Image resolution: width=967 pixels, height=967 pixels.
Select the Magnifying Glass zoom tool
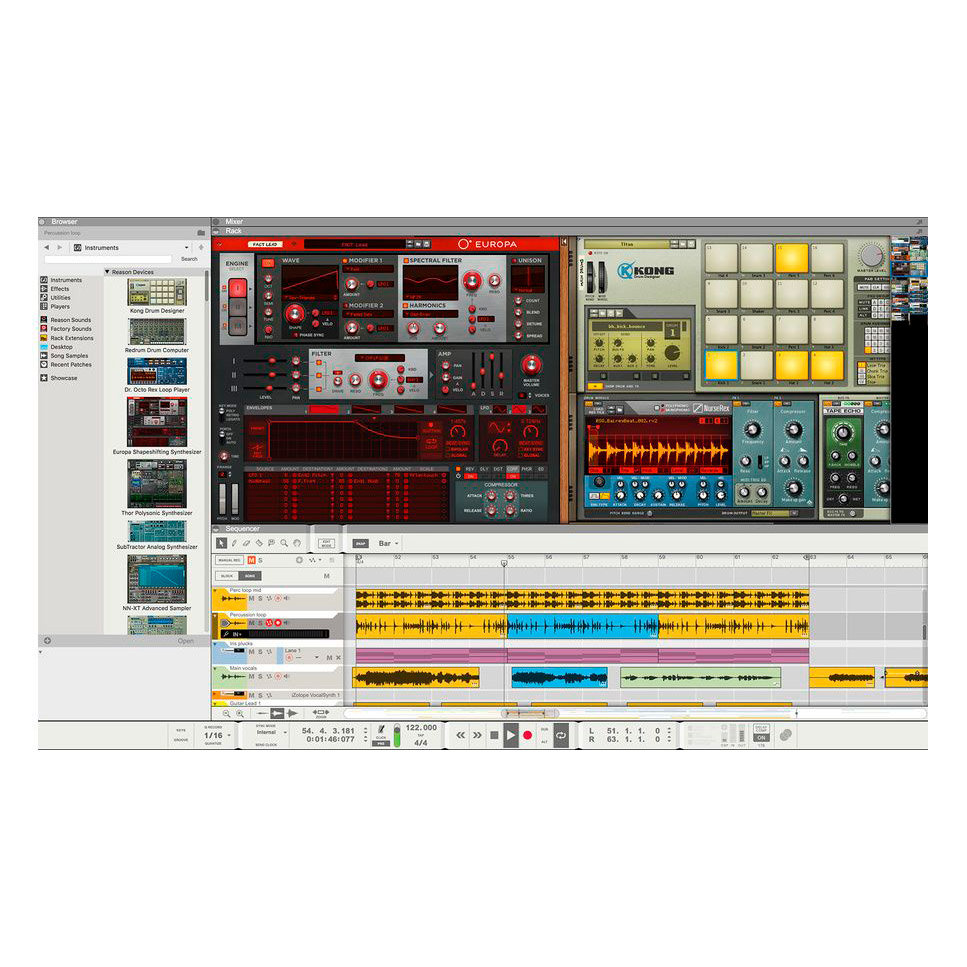[284, 543]
